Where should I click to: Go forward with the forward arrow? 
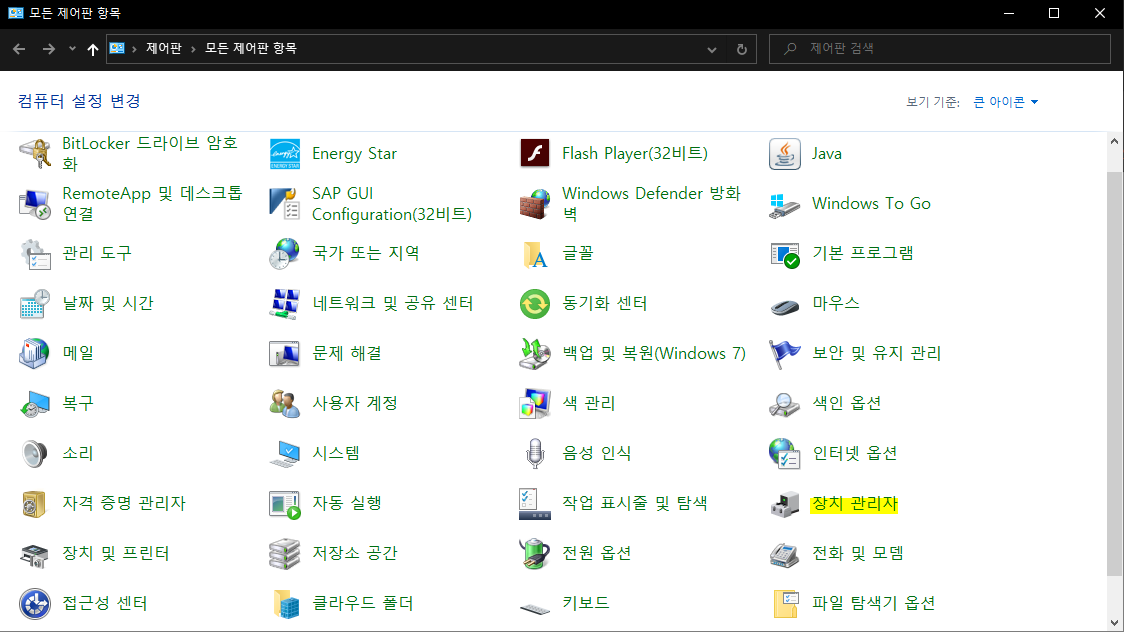(49, 49)
